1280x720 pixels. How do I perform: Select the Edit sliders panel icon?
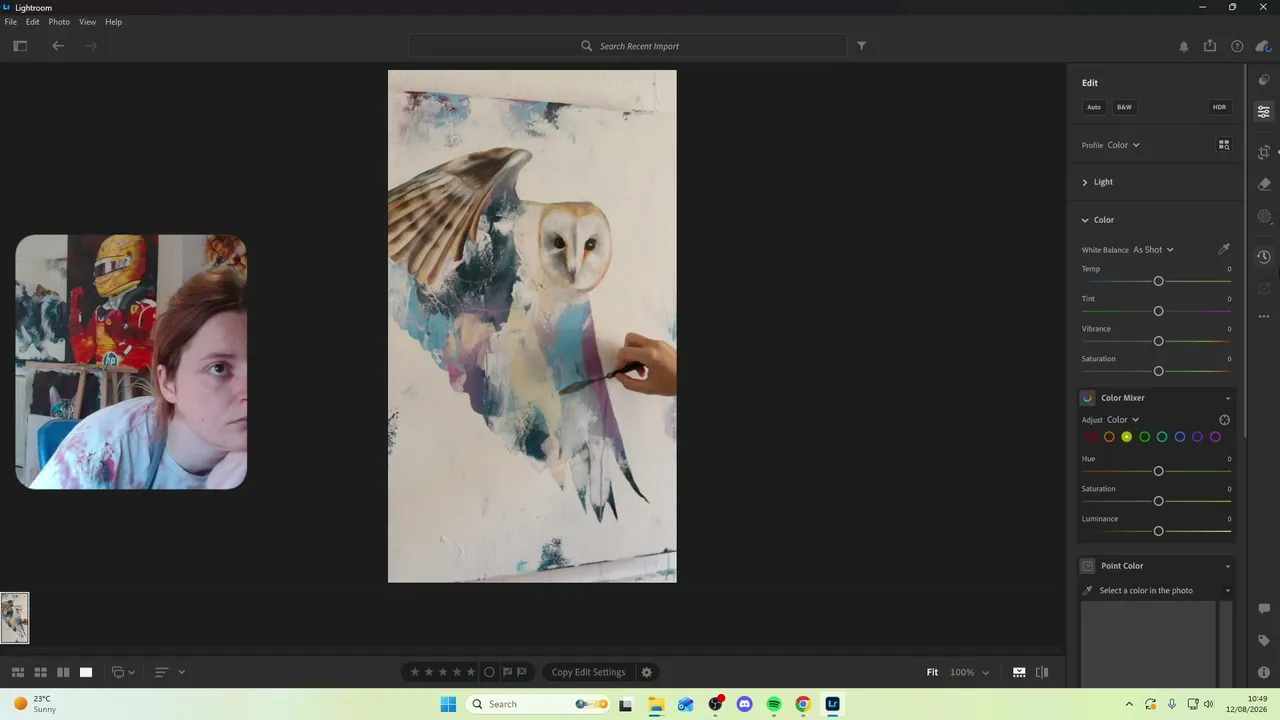[x=1264, y=112]
